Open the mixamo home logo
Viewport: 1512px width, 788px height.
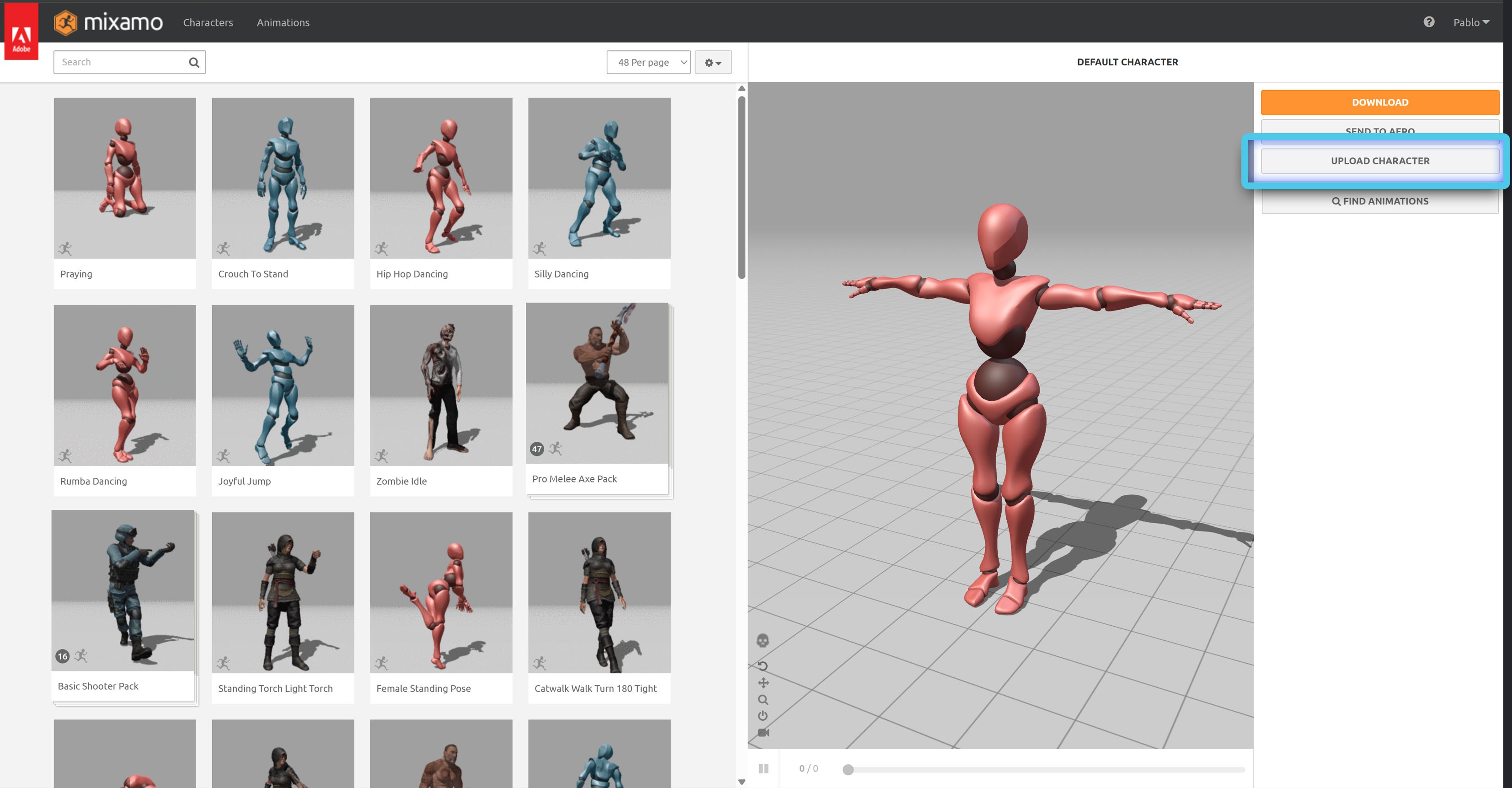coord(108,23)
